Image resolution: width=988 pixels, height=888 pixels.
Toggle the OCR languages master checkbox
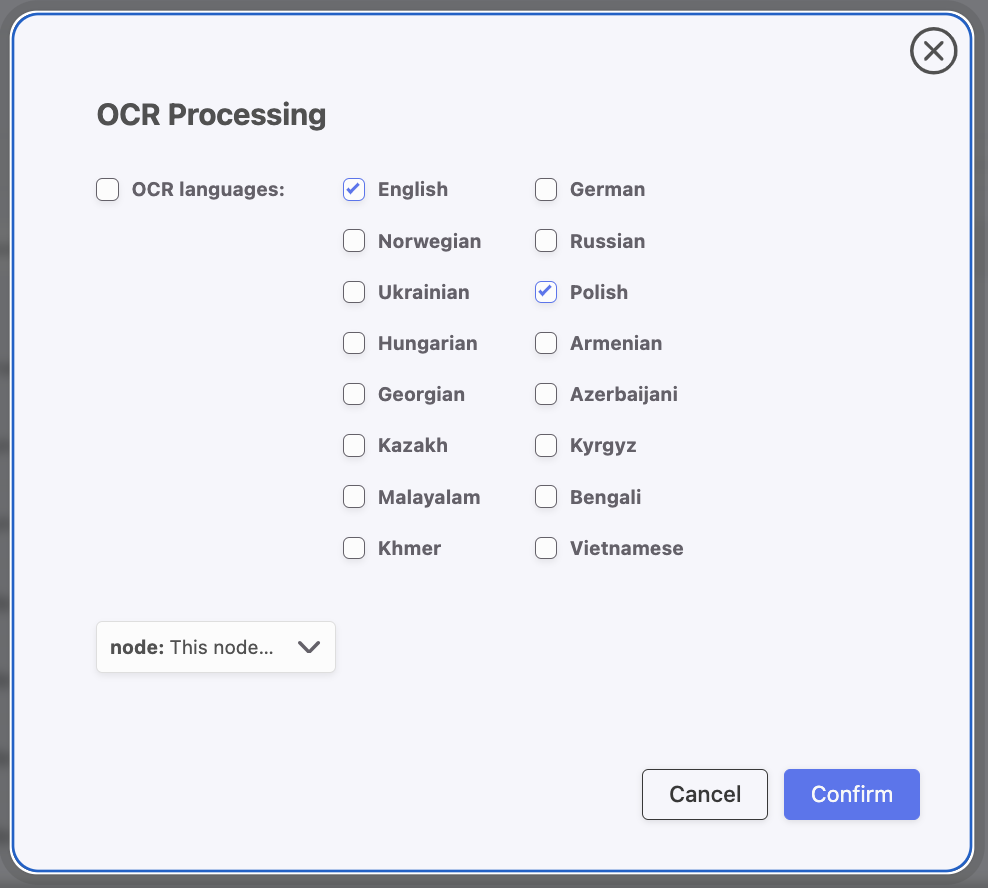coord(108,189)
